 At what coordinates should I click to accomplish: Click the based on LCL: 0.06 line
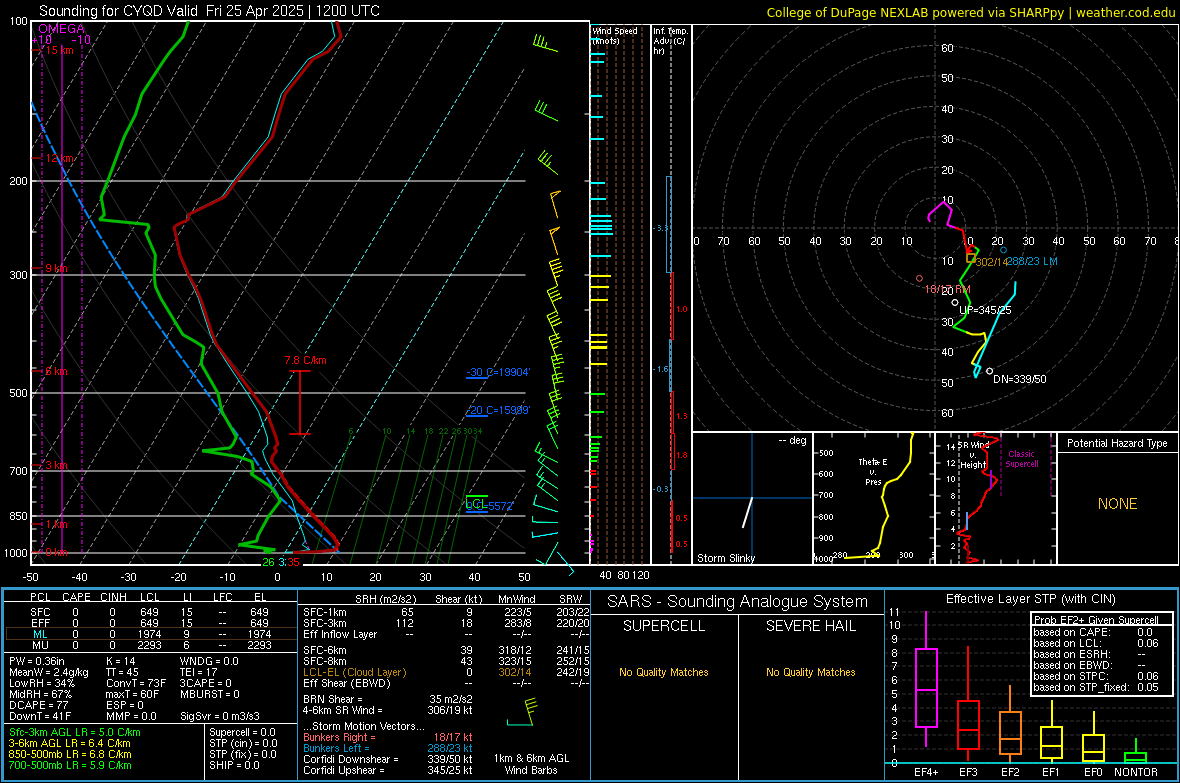pyautogui.click(x=1096, y=643)
